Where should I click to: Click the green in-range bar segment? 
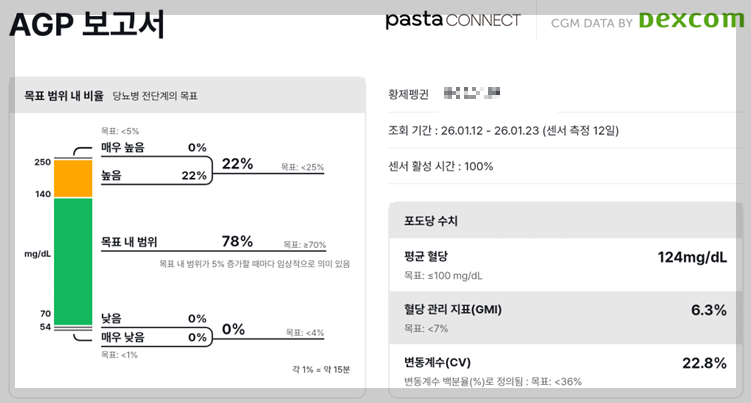(x=73, y=262)
